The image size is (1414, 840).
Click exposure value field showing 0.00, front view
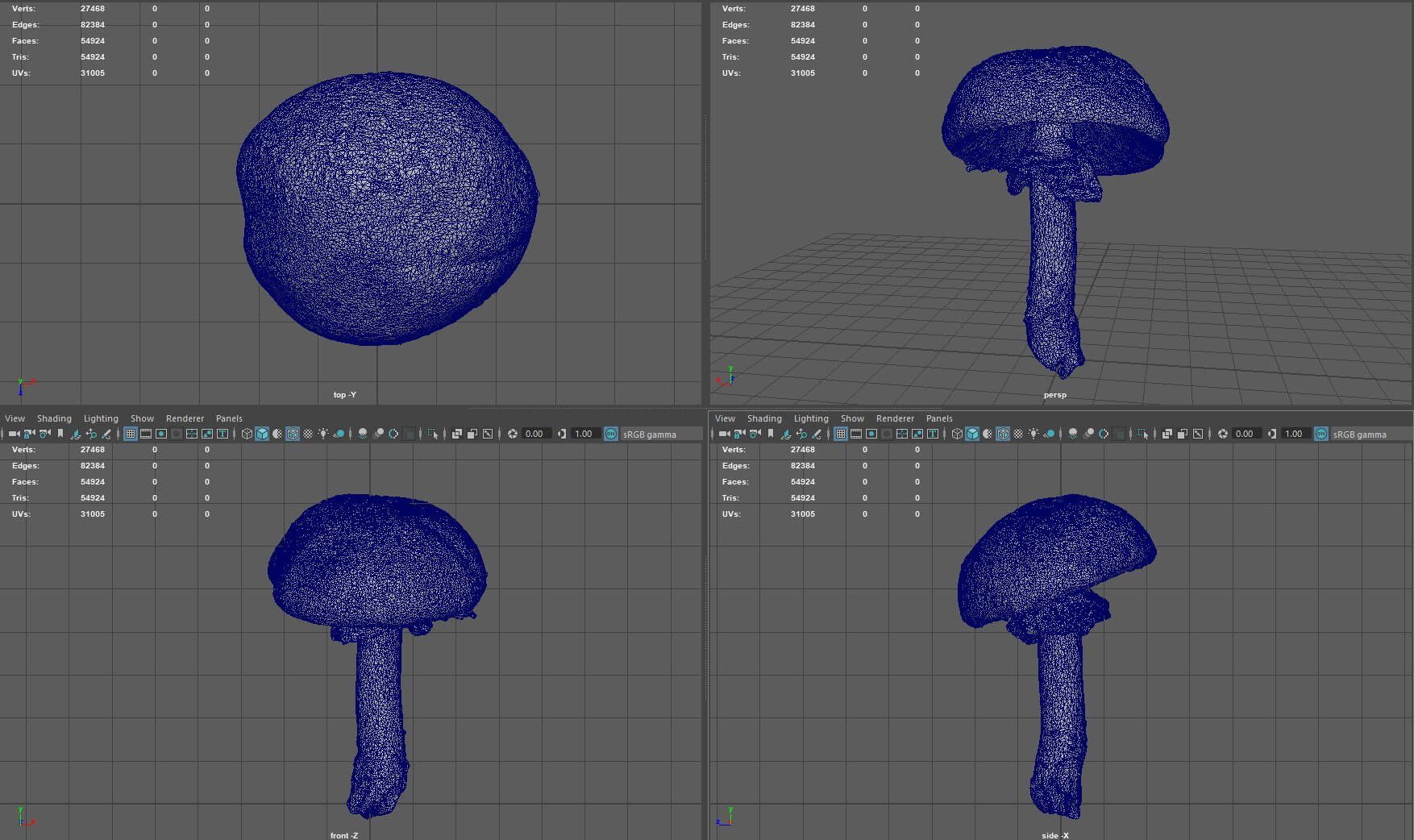click(x=534, y=434)
